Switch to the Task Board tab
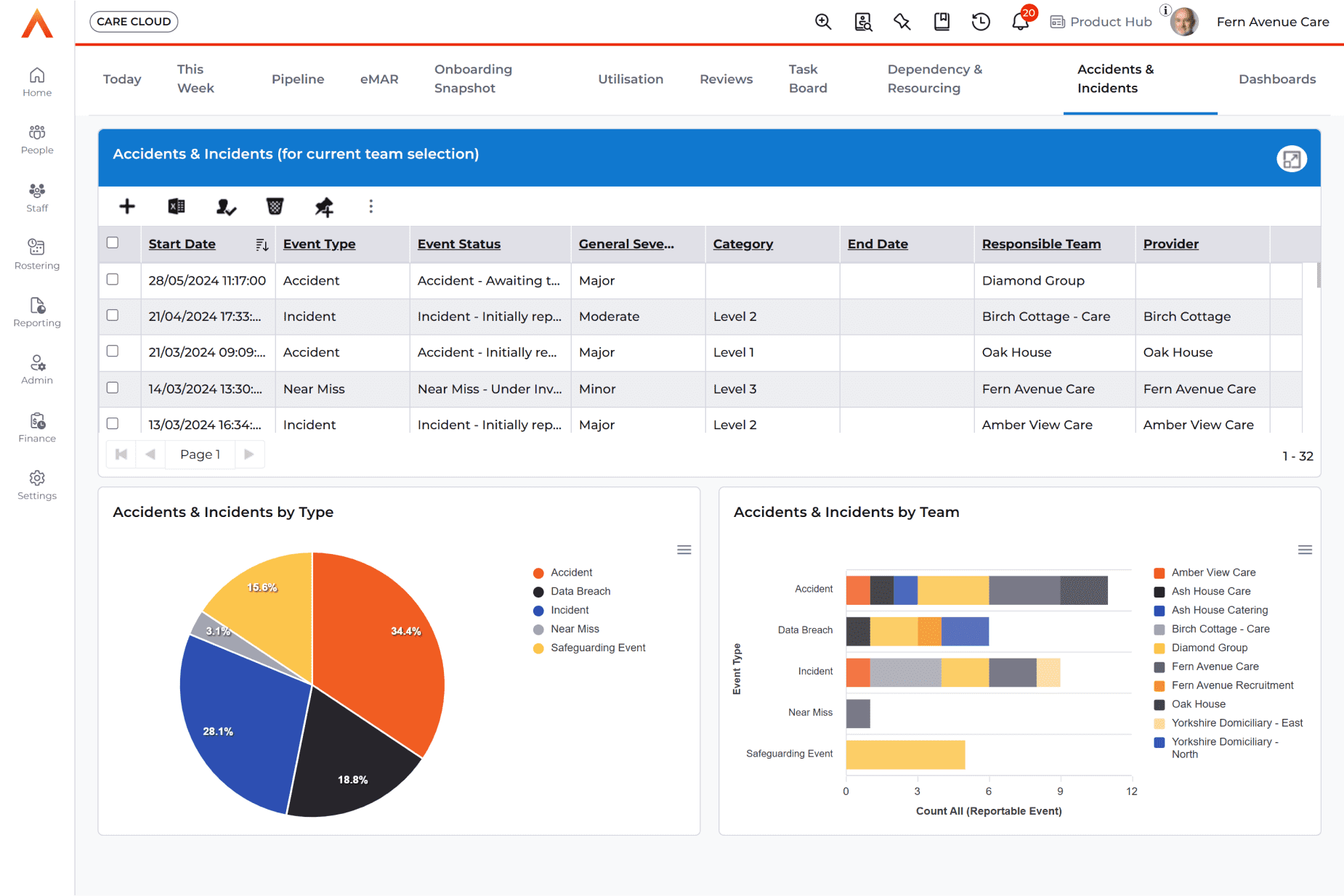The image size is (1344, 896). click(x=808, y=79)
